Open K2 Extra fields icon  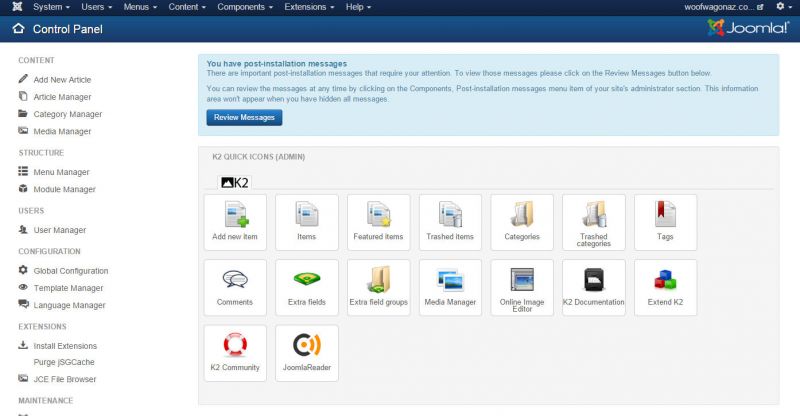pyautogui.click(x=307, y=287)
